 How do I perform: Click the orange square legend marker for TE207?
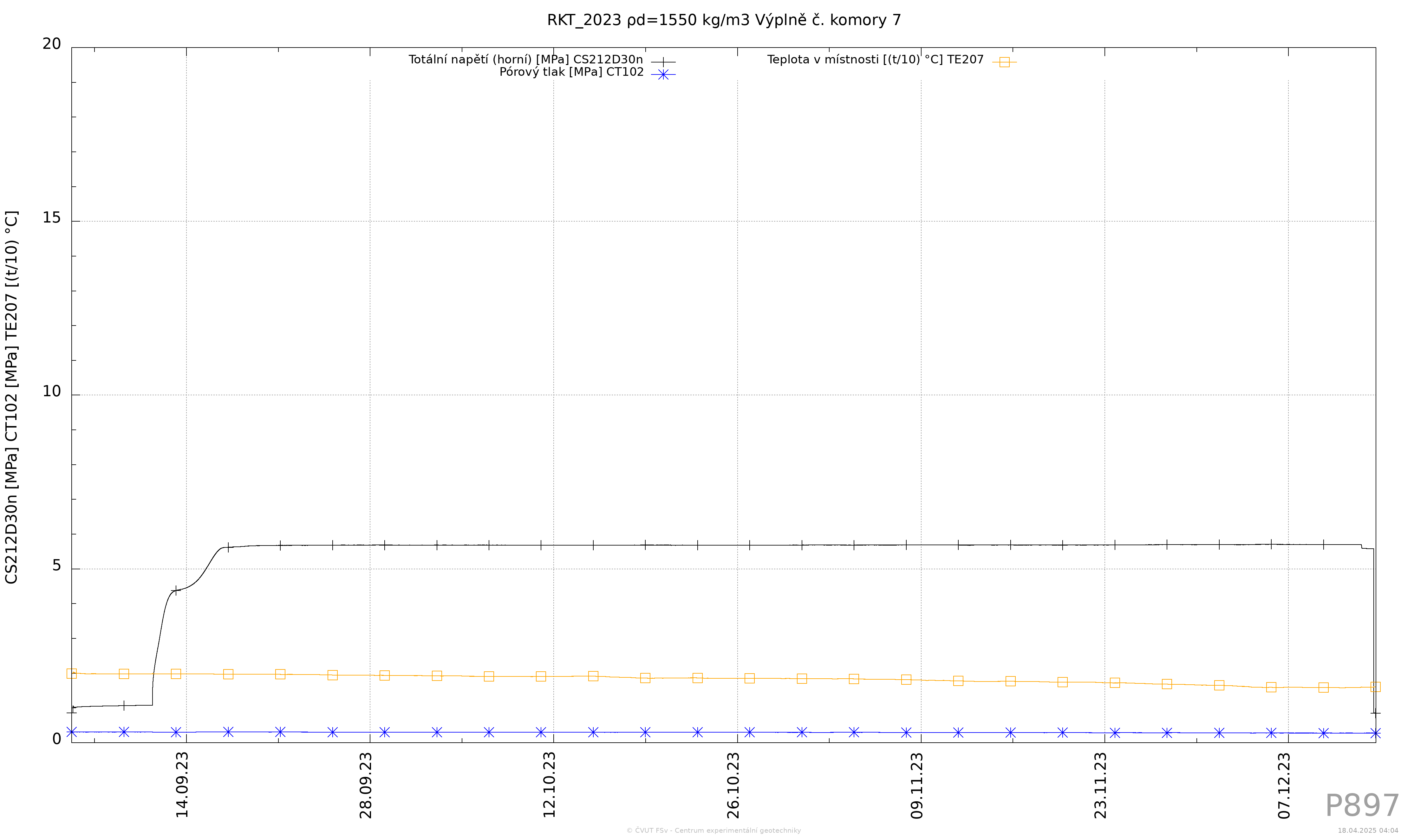tap(1005, 62)
